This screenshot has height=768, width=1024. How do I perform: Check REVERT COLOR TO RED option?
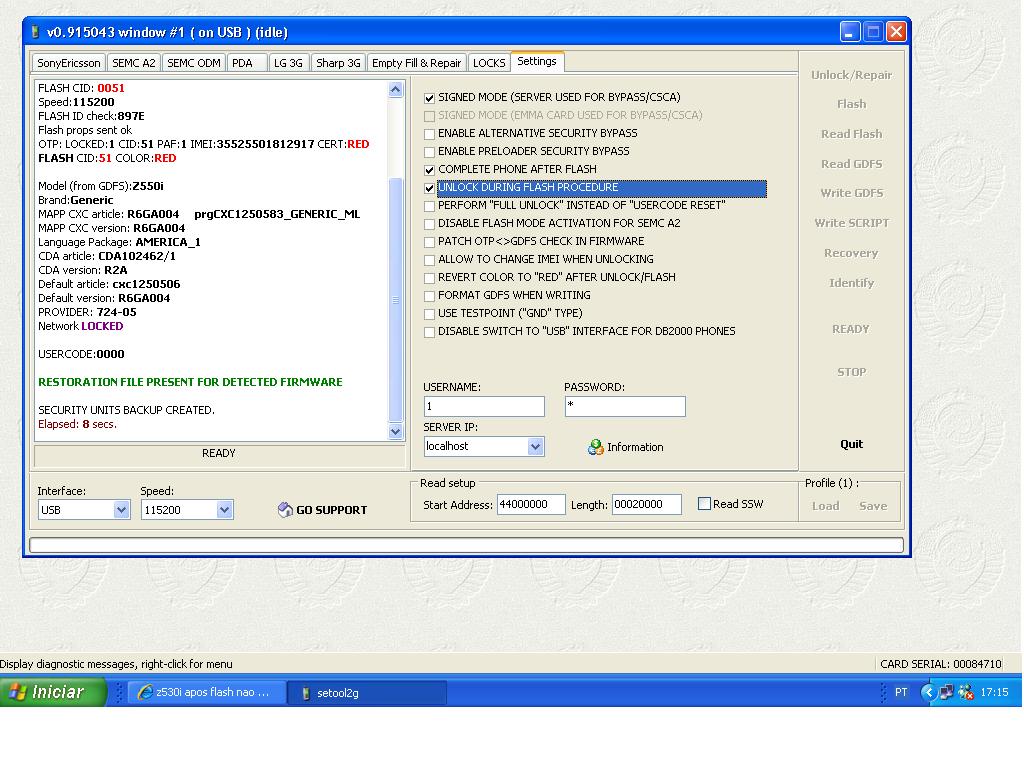pos(429,278)
